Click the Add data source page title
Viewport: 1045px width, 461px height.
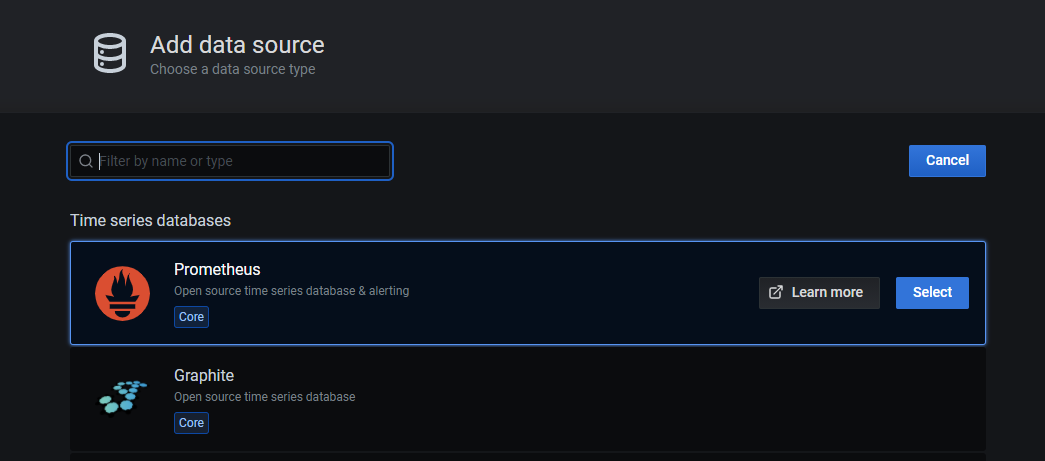point(237,45)
